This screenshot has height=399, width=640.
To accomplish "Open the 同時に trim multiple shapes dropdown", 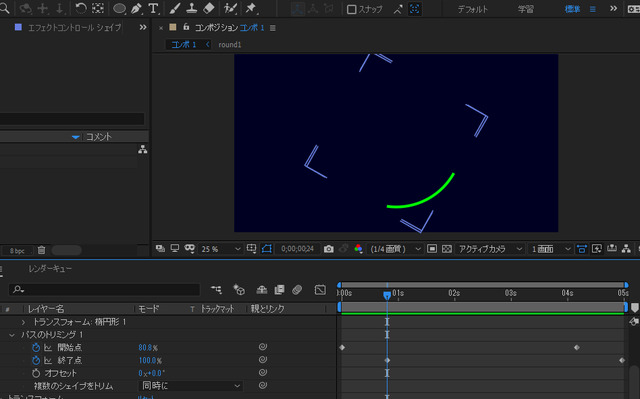I will [x=191, y=386].
